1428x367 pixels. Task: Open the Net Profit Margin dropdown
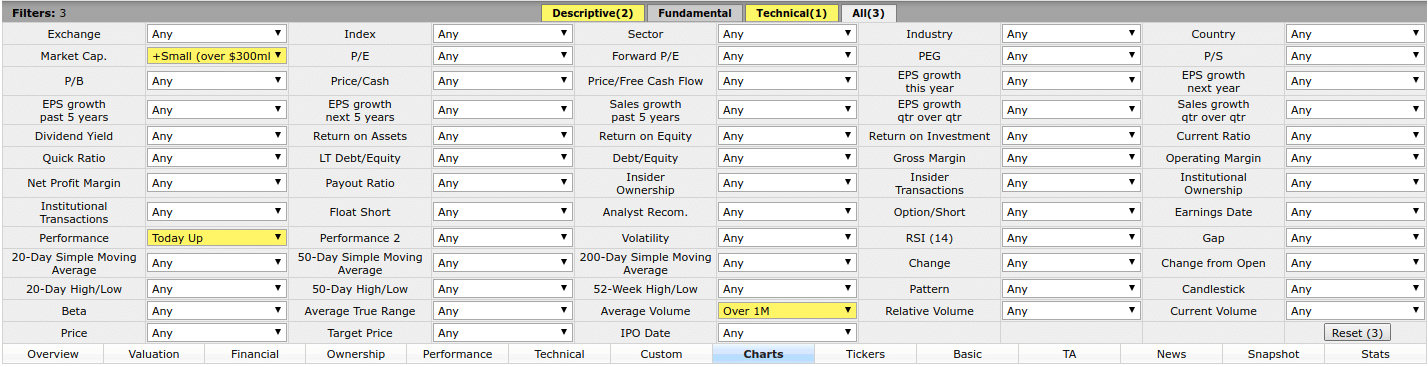tap(217, 183)
